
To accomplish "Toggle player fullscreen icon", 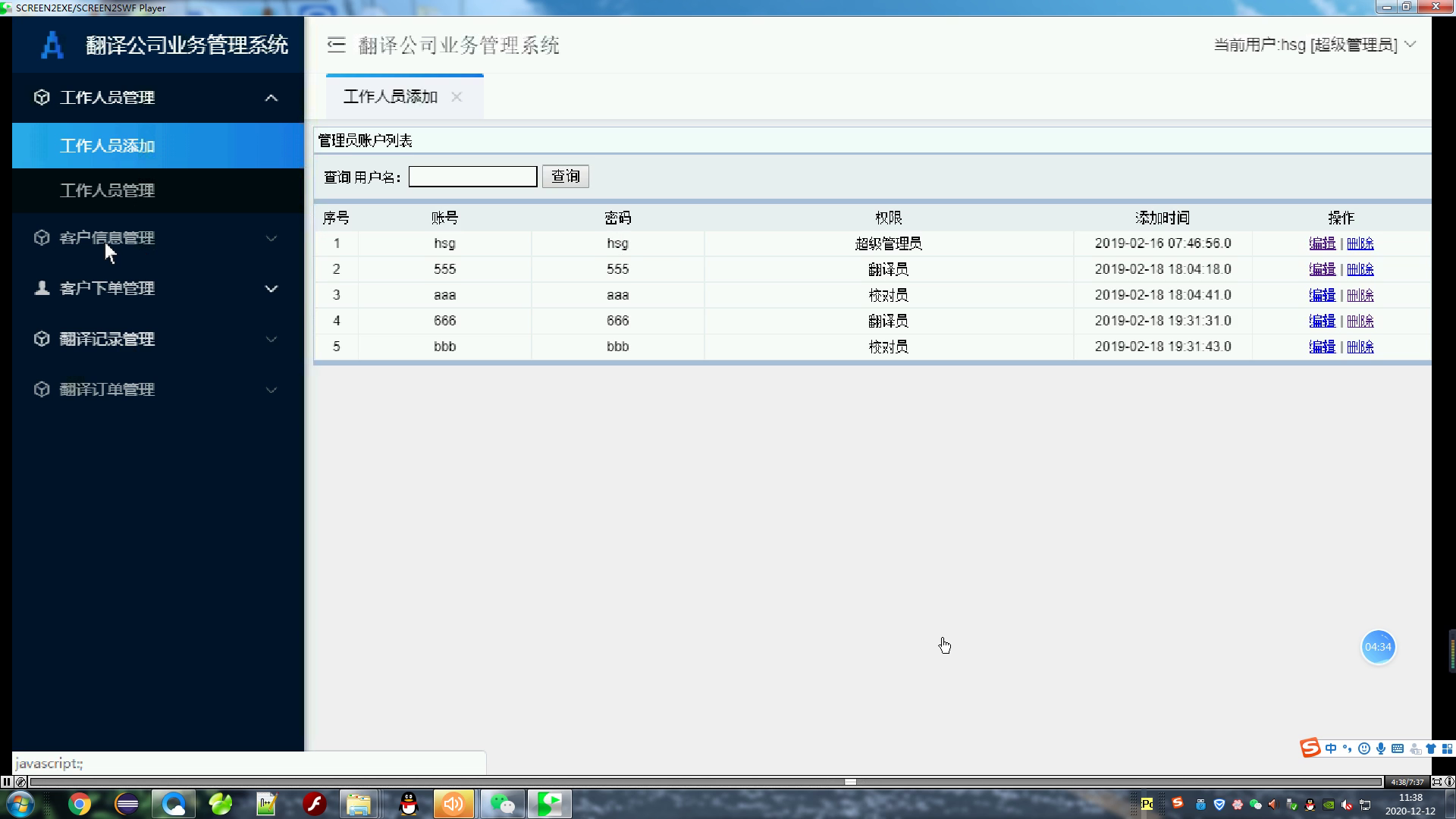I will (x=1436, y=782).
